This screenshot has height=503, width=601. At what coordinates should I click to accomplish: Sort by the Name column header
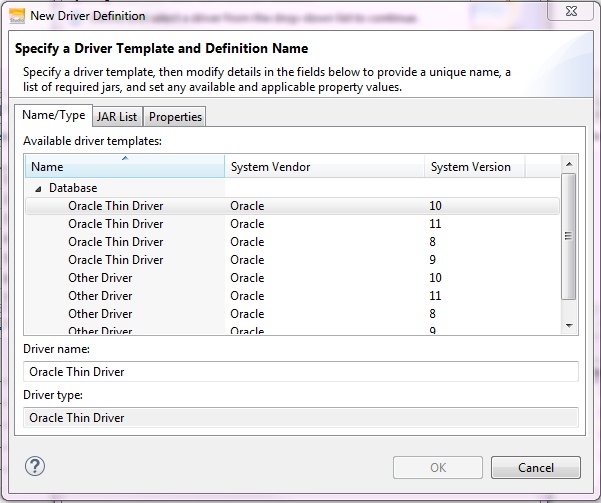[x=124, y=167]
